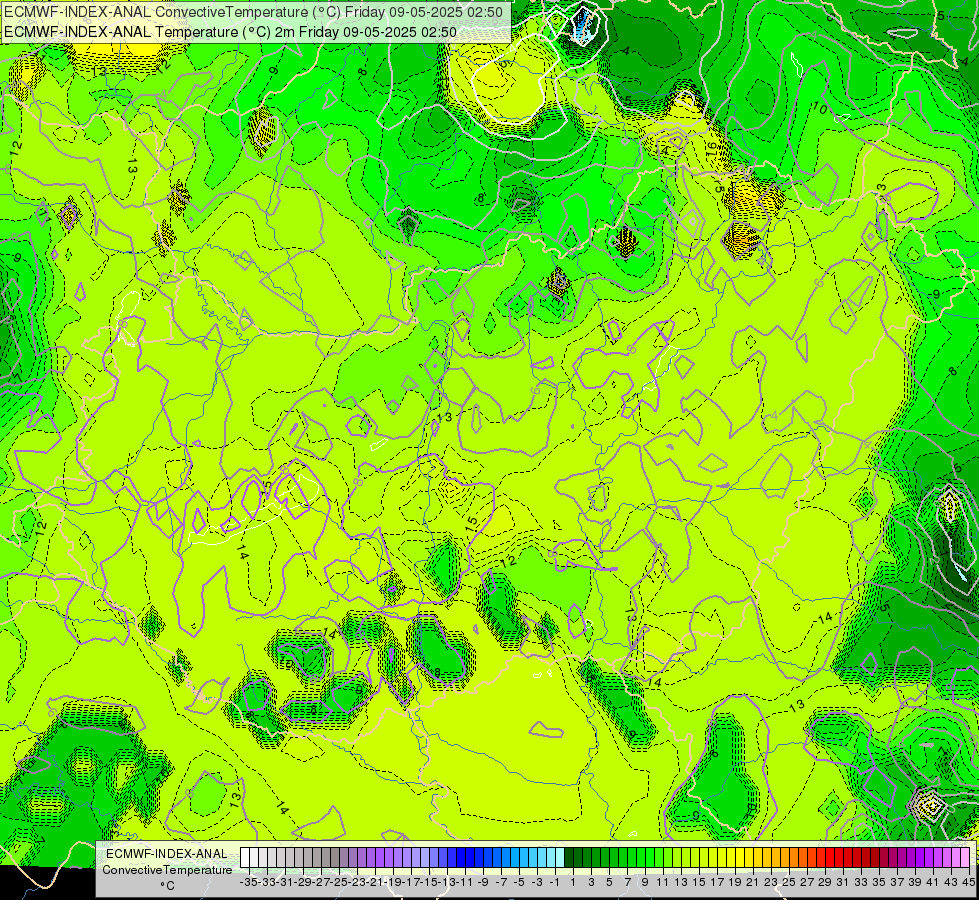Select the Temperature 2m title line
Screen dimensions: 979x900
coord(230,31)
